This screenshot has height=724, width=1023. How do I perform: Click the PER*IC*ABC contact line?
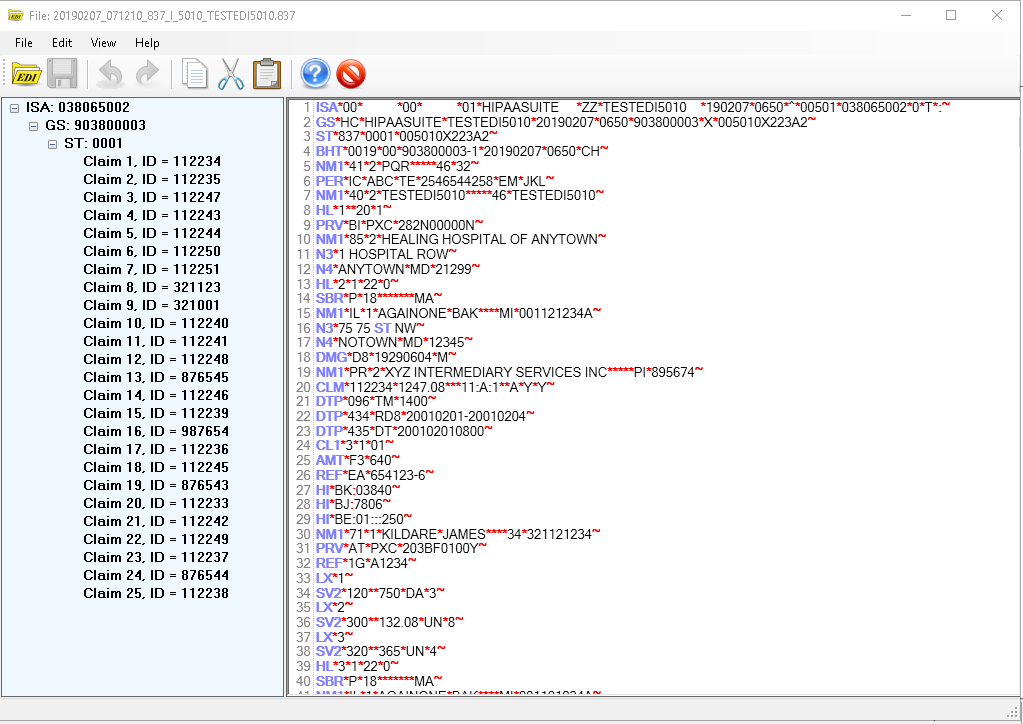click(x=435, y=181)
